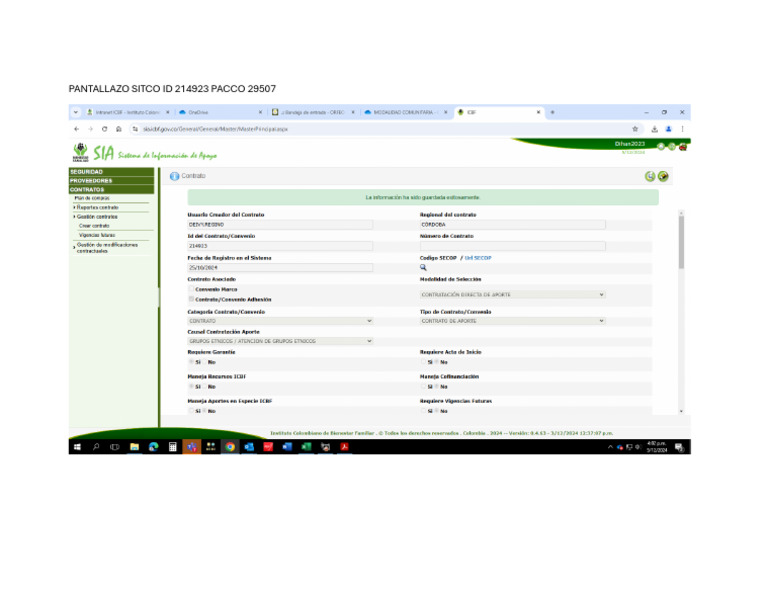Image resolution: width=768 pixels, height=594 pixels.
Task: Reload the page with browser refresh icon
Action: click(x=106, y=129)
